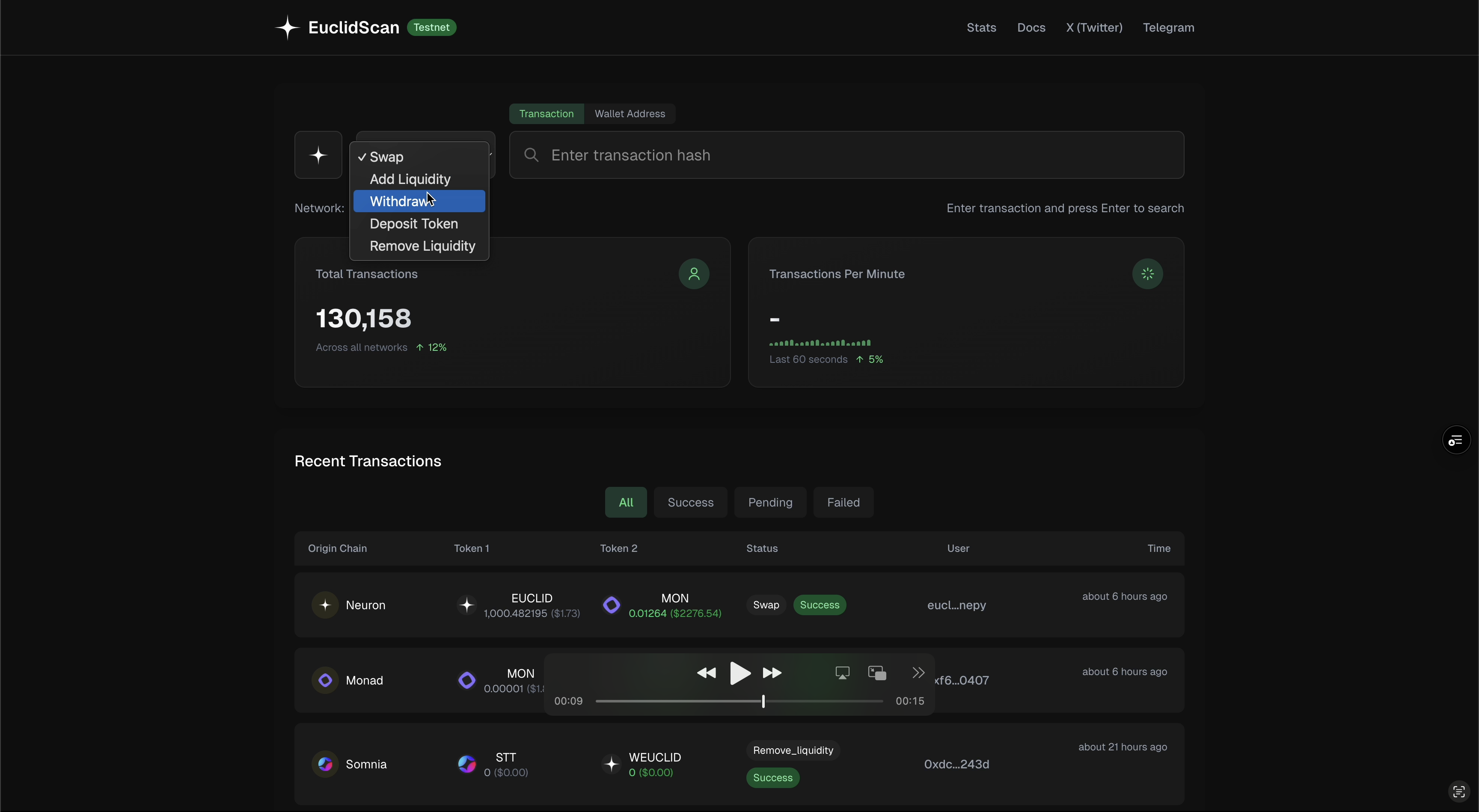Screen dimensions: 1479x812
Task: Click the Testnet badge
Action: point(432,27)
